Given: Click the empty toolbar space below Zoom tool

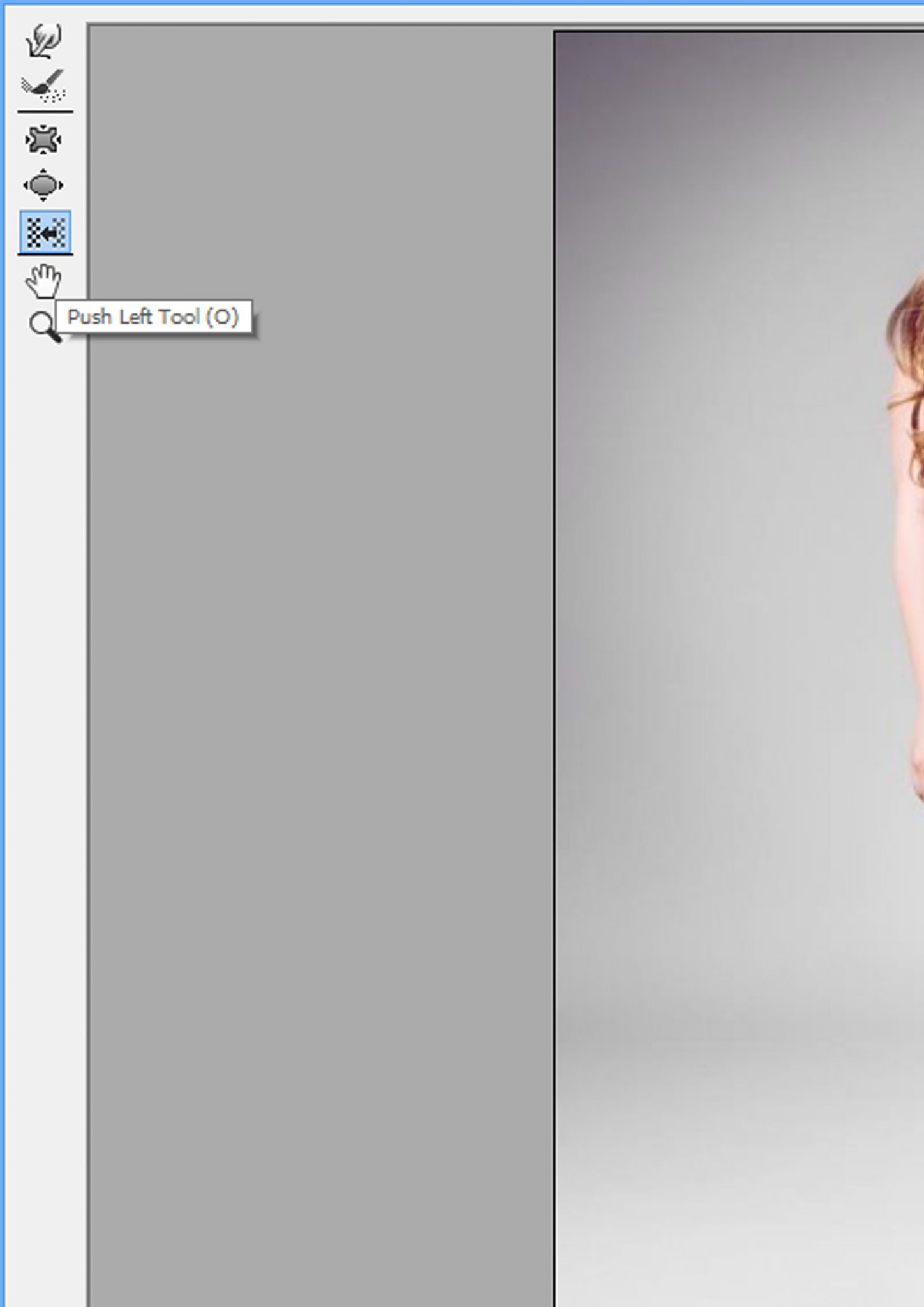Looking at the screenshot, I should (x=43, y=766).
